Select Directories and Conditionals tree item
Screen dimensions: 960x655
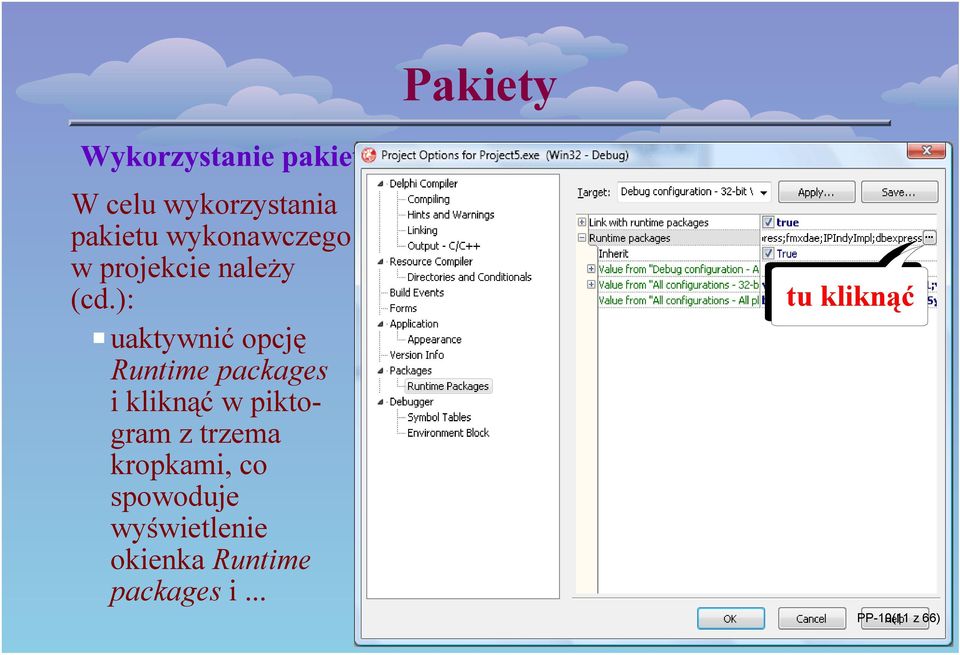[469, 277]
